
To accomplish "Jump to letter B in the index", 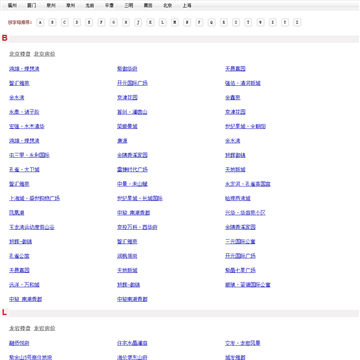I will tap(52, 22).
